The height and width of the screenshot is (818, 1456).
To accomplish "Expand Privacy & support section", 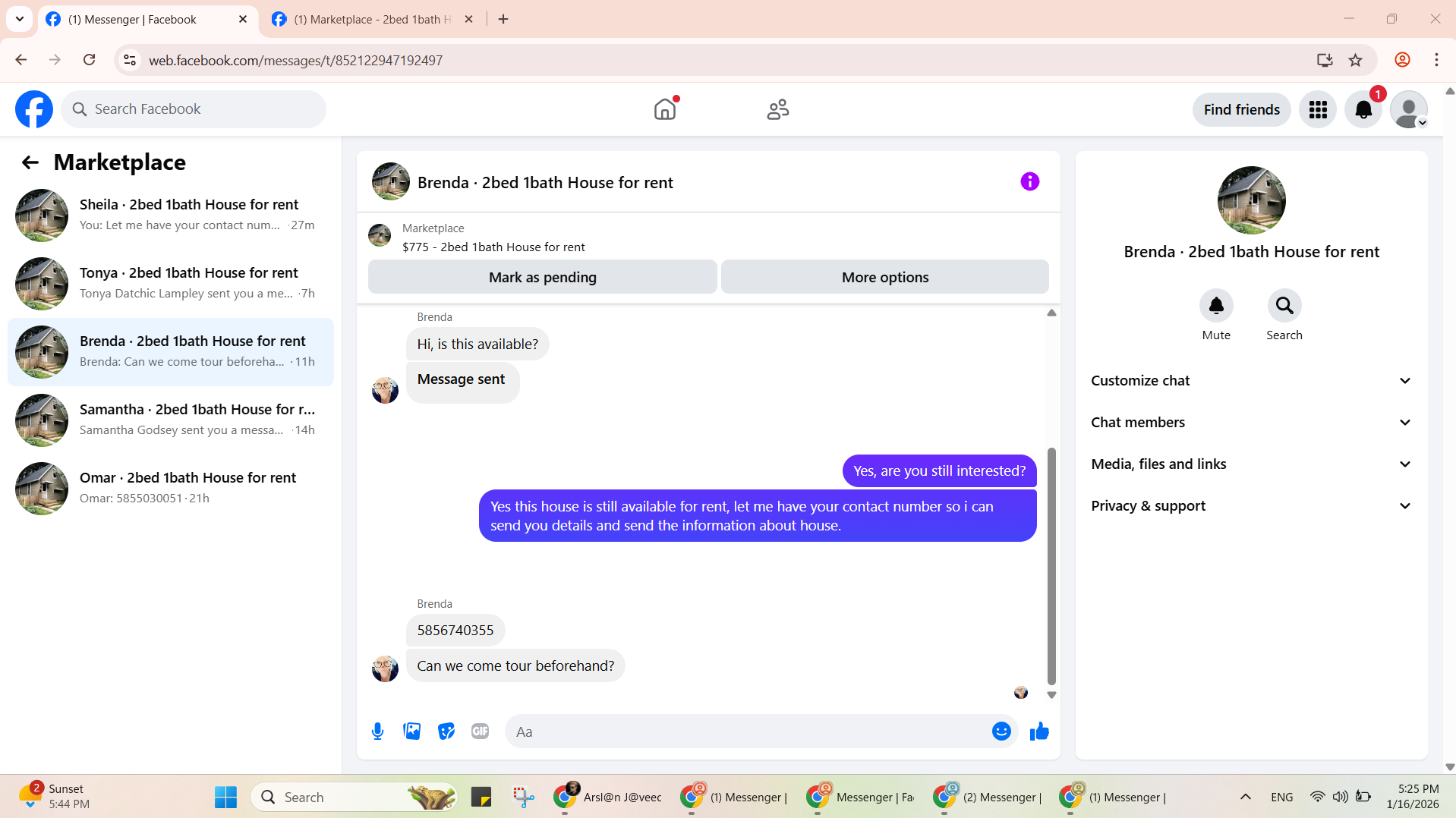I will 1252,506.
